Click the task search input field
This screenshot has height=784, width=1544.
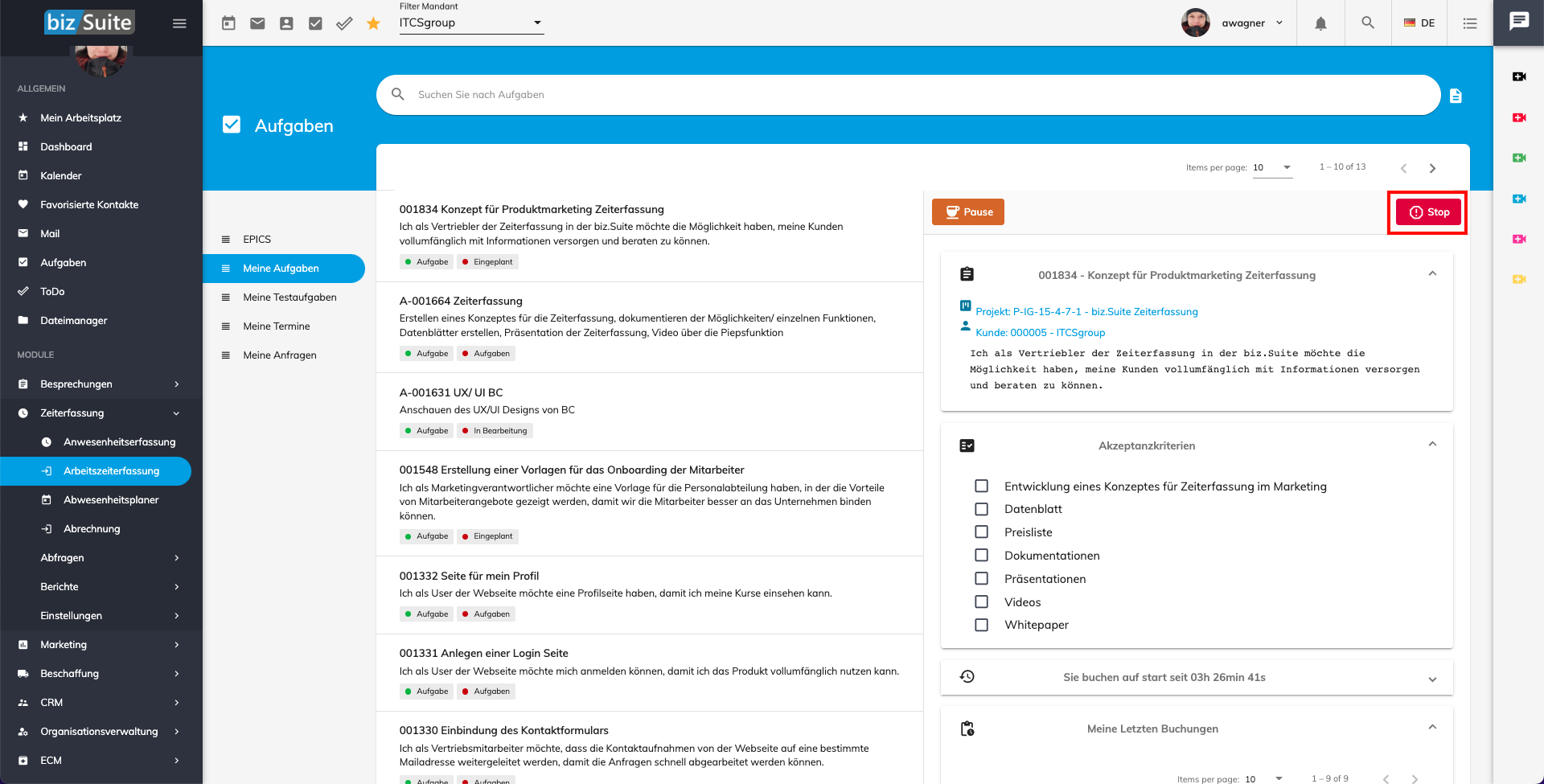pyautogui.click(x=917, y=95)
